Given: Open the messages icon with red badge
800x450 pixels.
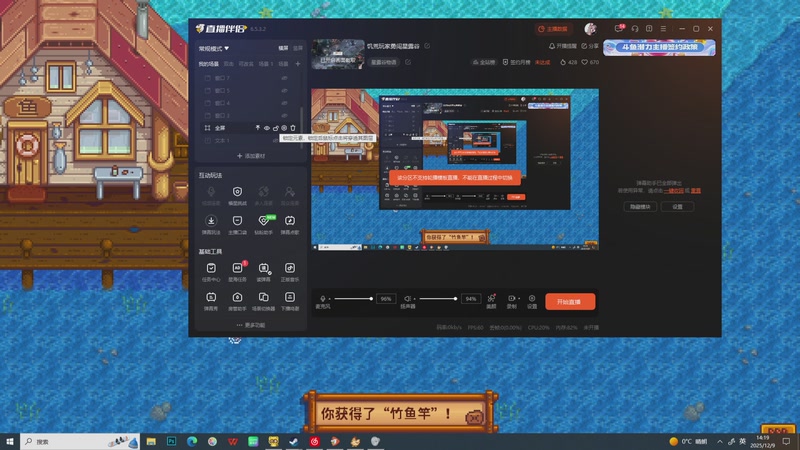Looking at the screenshot, I should [x=619, y=29].
